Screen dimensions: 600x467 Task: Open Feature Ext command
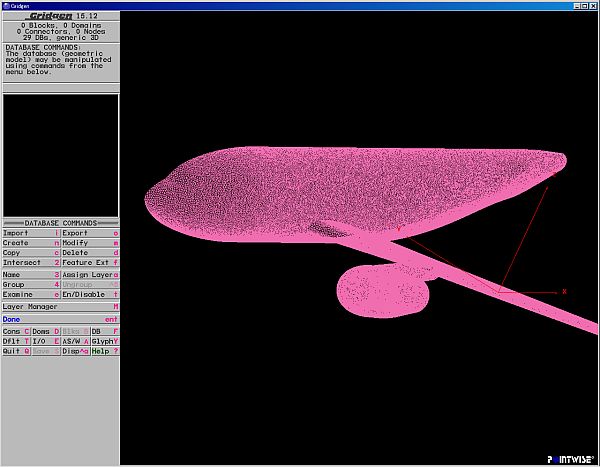tap(90, 263)
